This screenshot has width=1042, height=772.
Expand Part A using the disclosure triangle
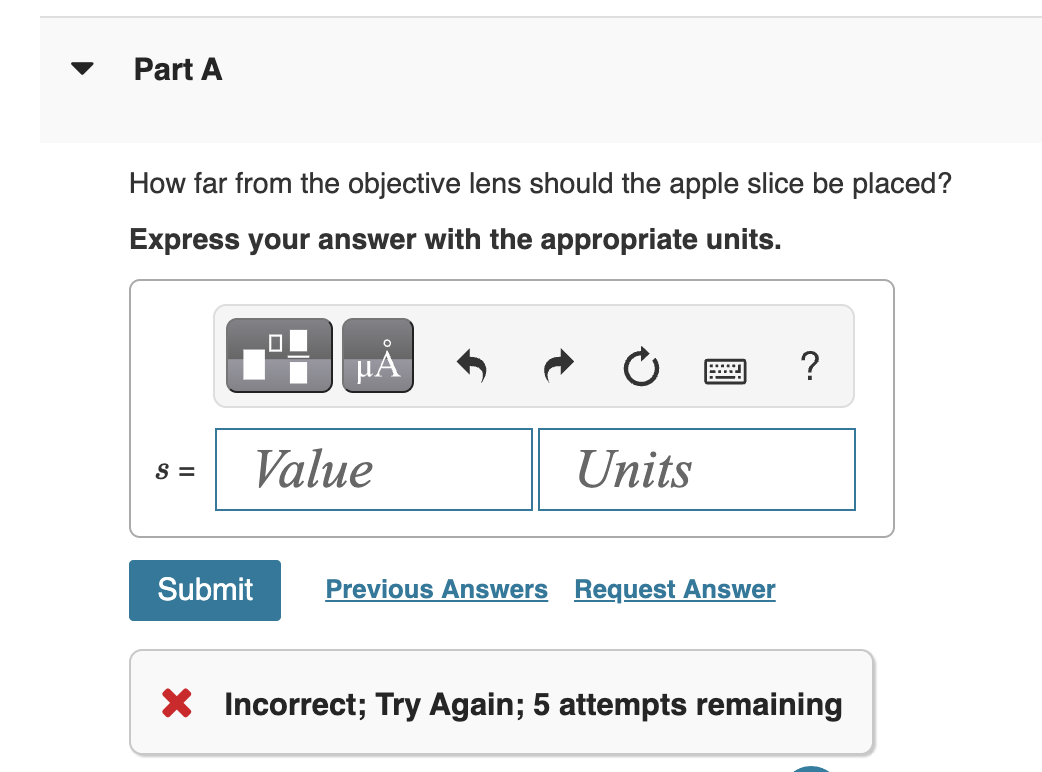coord(81,67)
